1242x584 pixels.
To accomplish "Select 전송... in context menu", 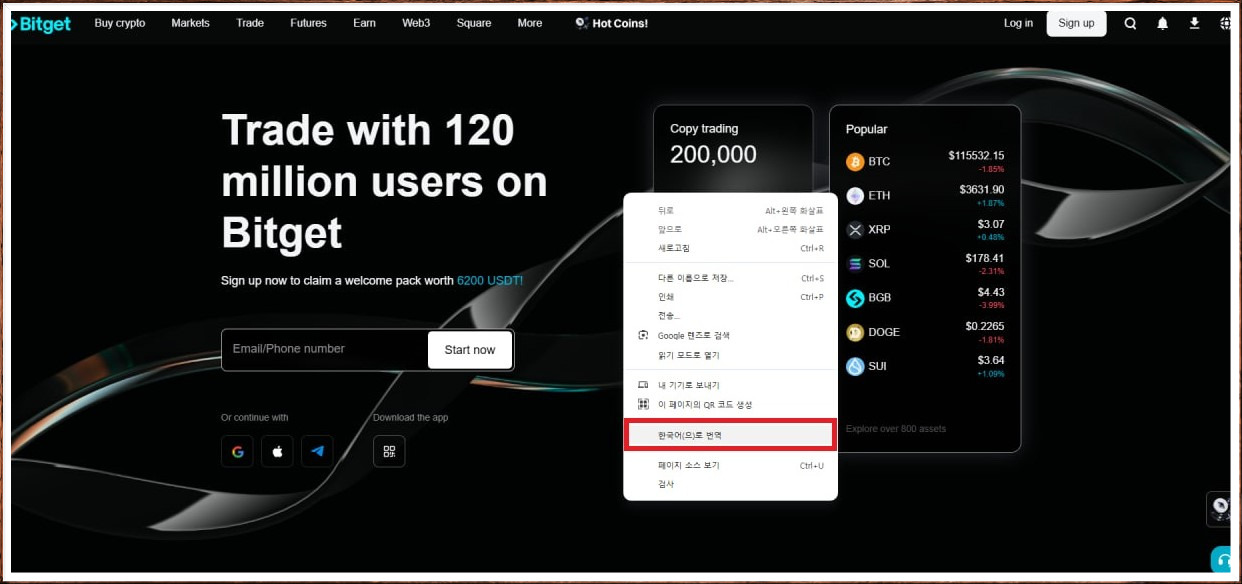I will pyautogui.click(x=730, y=316).
